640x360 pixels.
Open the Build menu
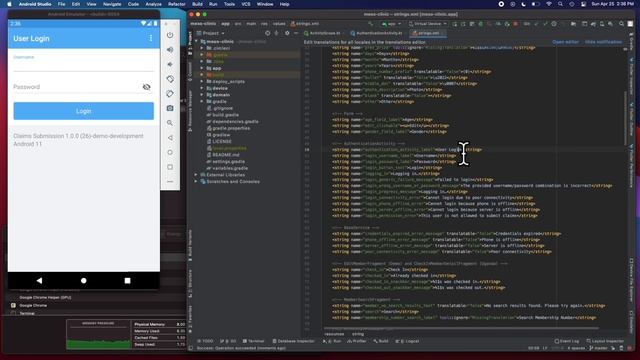pos(197,4)
